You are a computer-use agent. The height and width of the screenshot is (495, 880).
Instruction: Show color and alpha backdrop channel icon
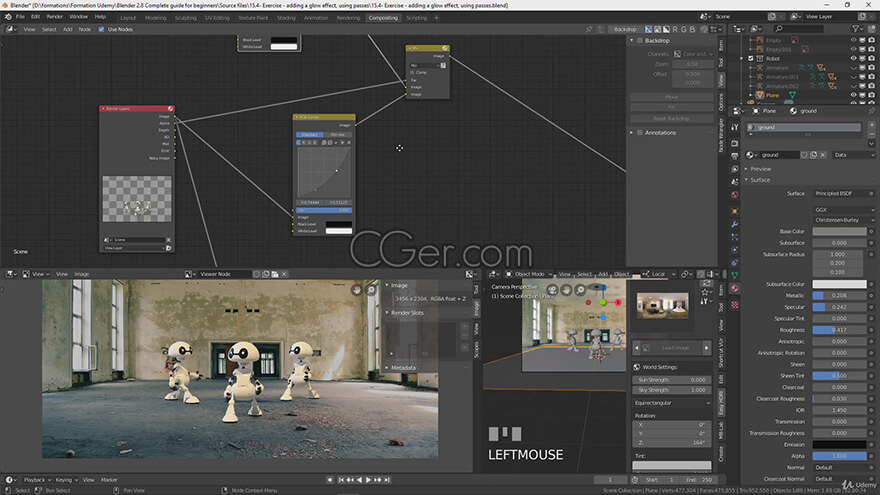pos(648,29)
